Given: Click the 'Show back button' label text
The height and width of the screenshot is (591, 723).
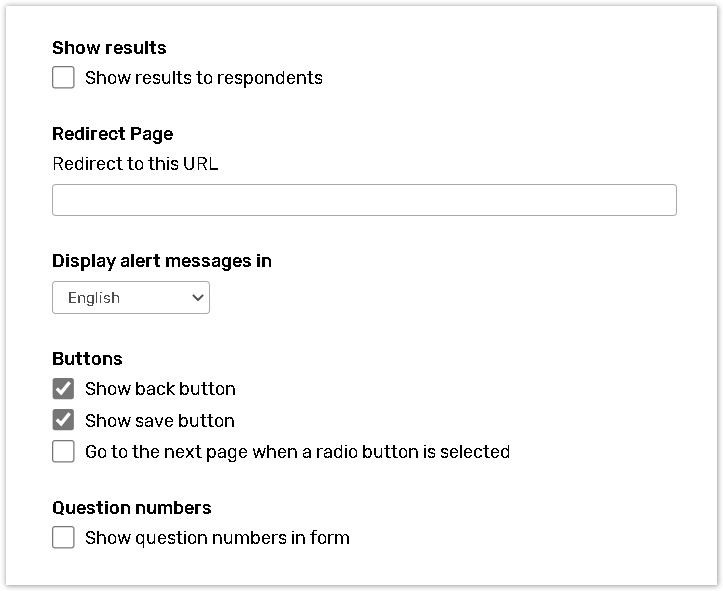Looking at the screenshot, I should pyautogui.click(x=160, y=389).
